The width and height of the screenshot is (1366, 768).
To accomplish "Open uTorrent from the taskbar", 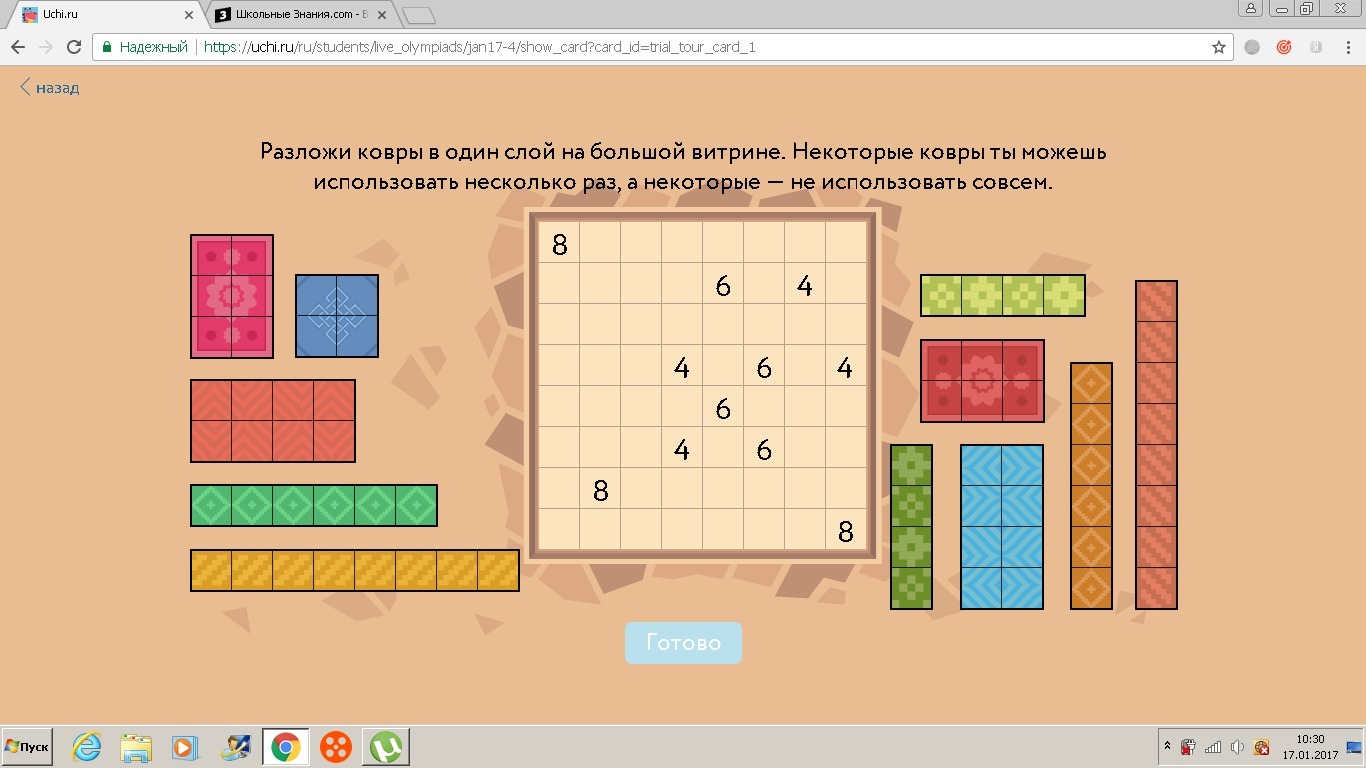I will point(385,747).
